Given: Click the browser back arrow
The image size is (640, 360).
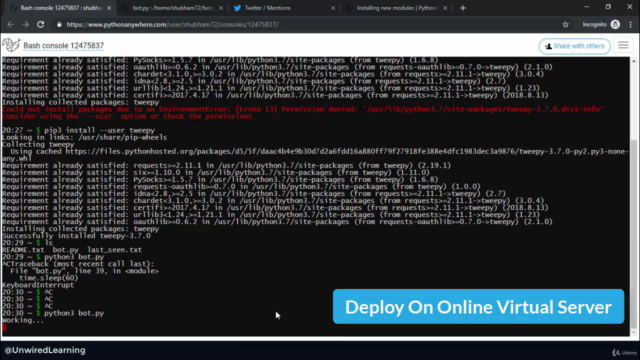Looking at the screenshot, I should 11,24.
